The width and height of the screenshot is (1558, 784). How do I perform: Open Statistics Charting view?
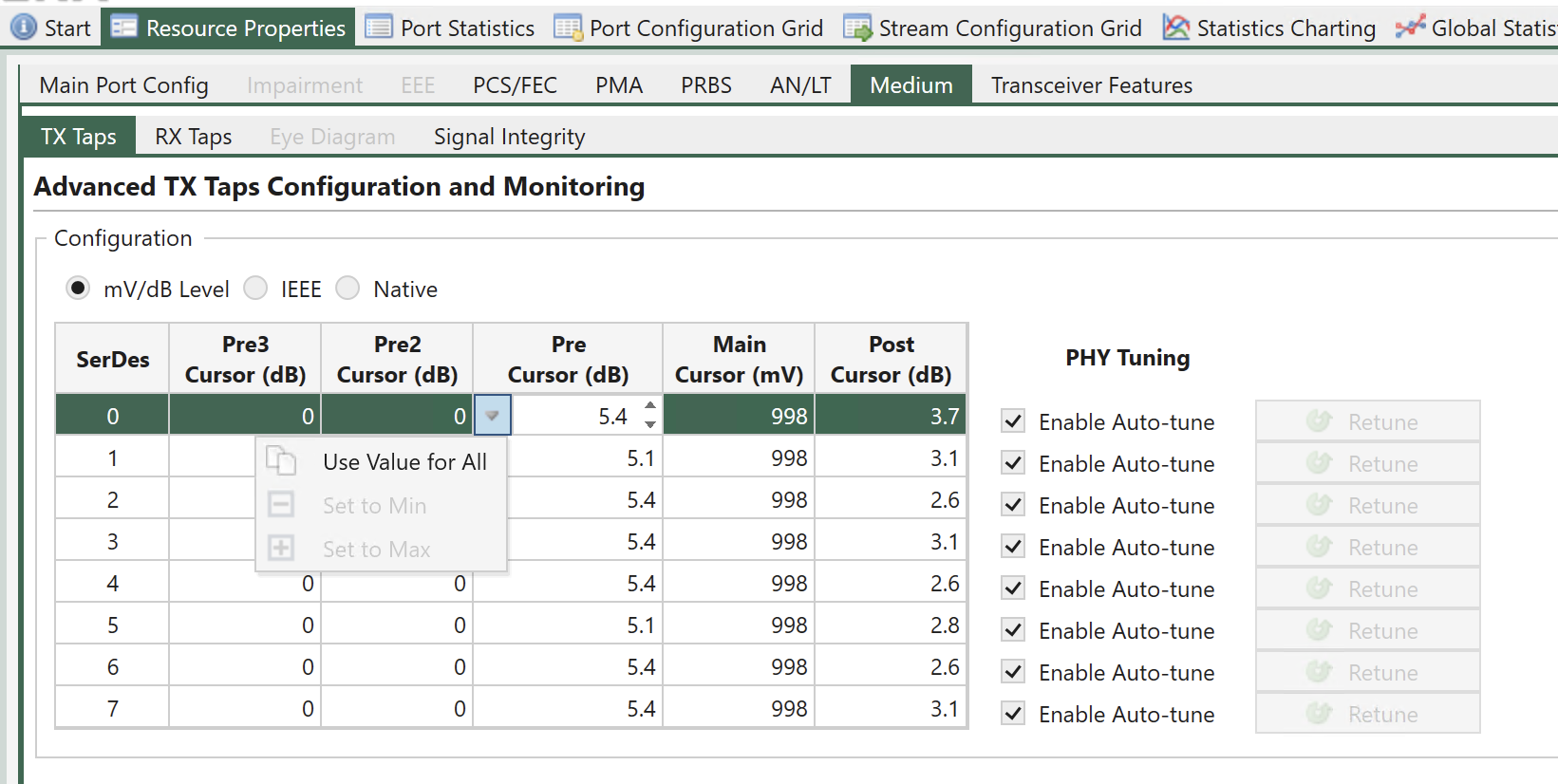(1269, 28)
